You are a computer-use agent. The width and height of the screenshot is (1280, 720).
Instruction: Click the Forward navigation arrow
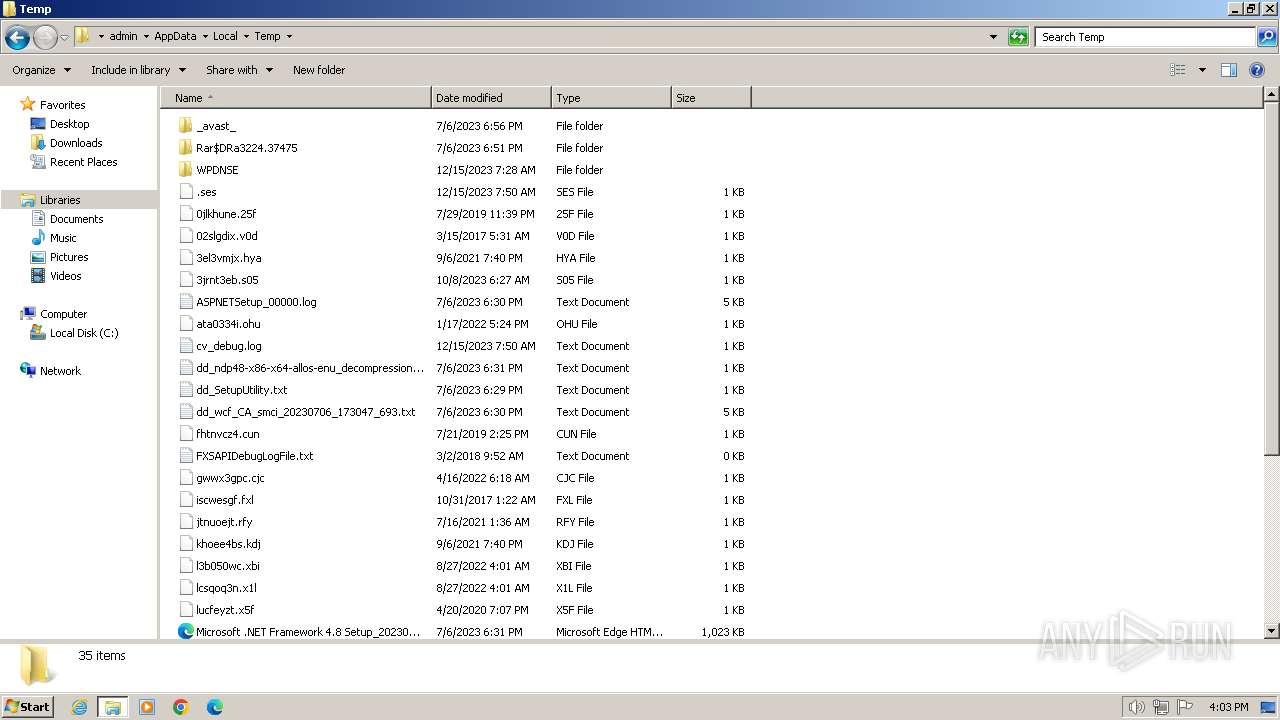tap(46, 37)
